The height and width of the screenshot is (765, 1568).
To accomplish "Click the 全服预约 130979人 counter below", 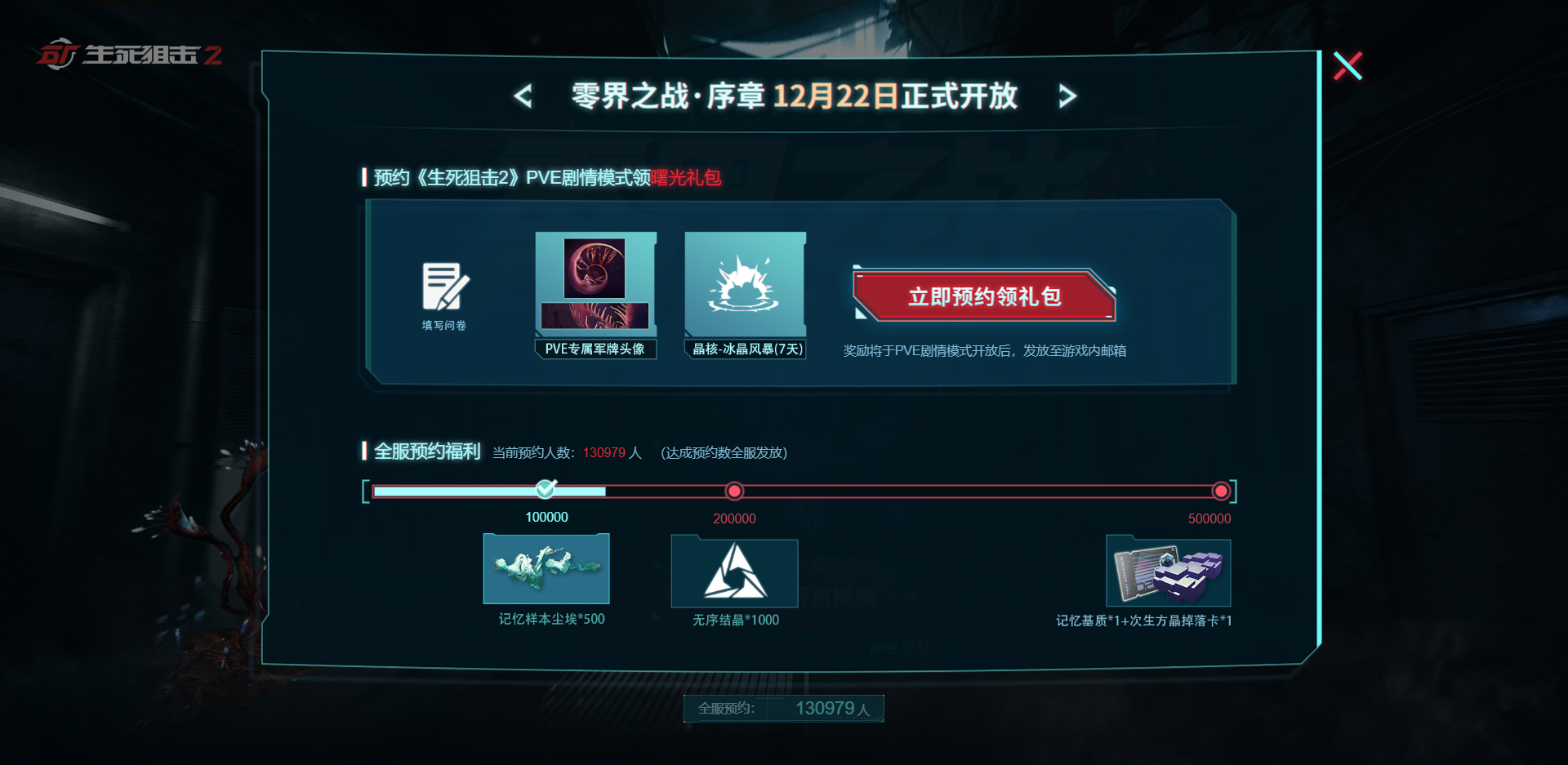I will [784, 708].
